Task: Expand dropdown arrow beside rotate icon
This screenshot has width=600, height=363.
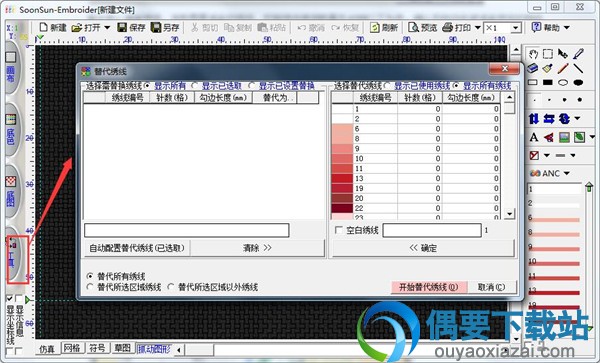Action: 577,119
